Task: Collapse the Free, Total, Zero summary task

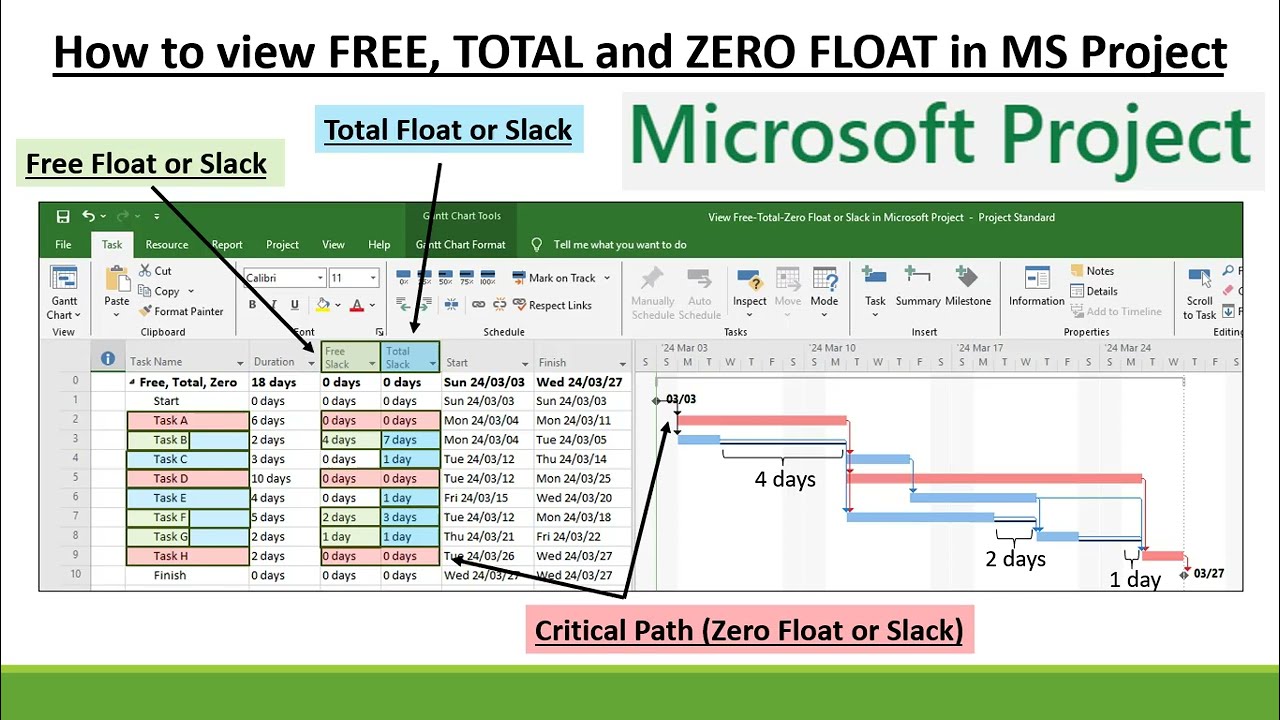Action: click(x=132, y=382)
